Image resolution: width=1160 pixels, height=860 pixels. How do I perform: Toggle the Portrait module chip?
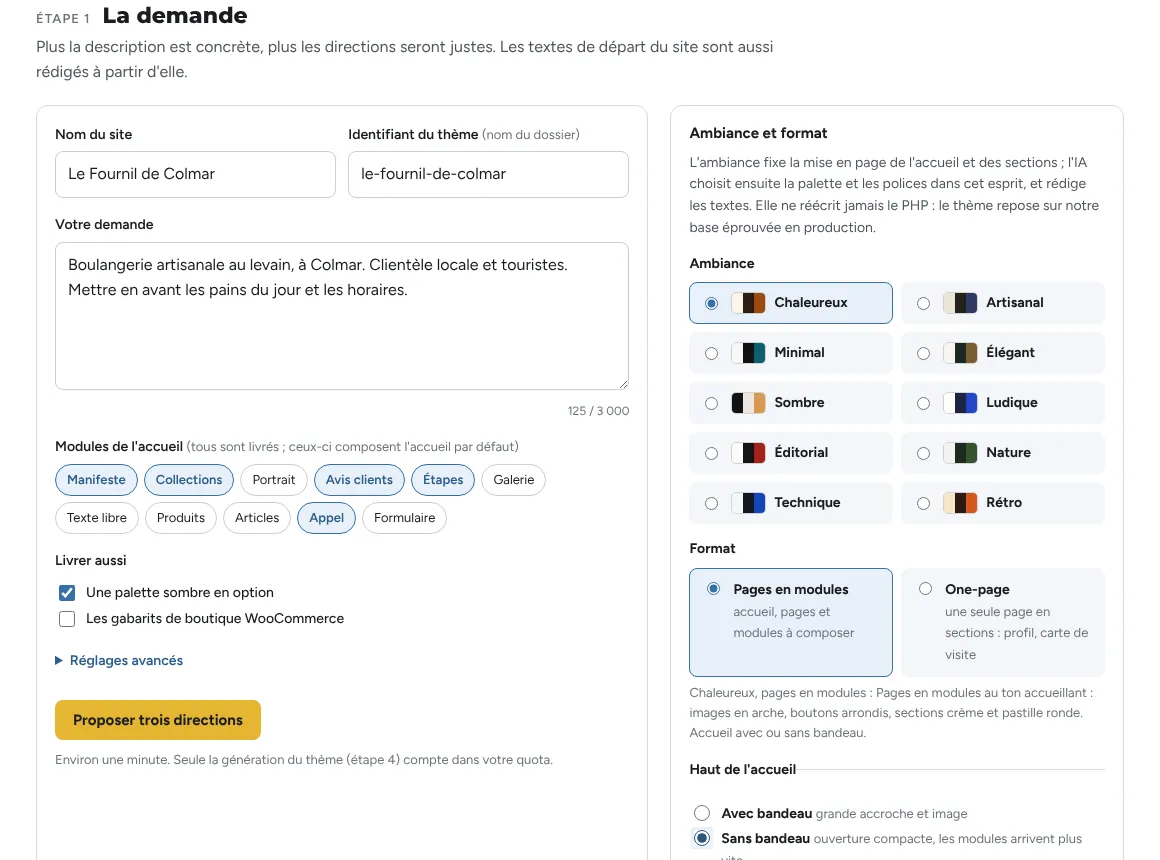[x=274, y=480]
